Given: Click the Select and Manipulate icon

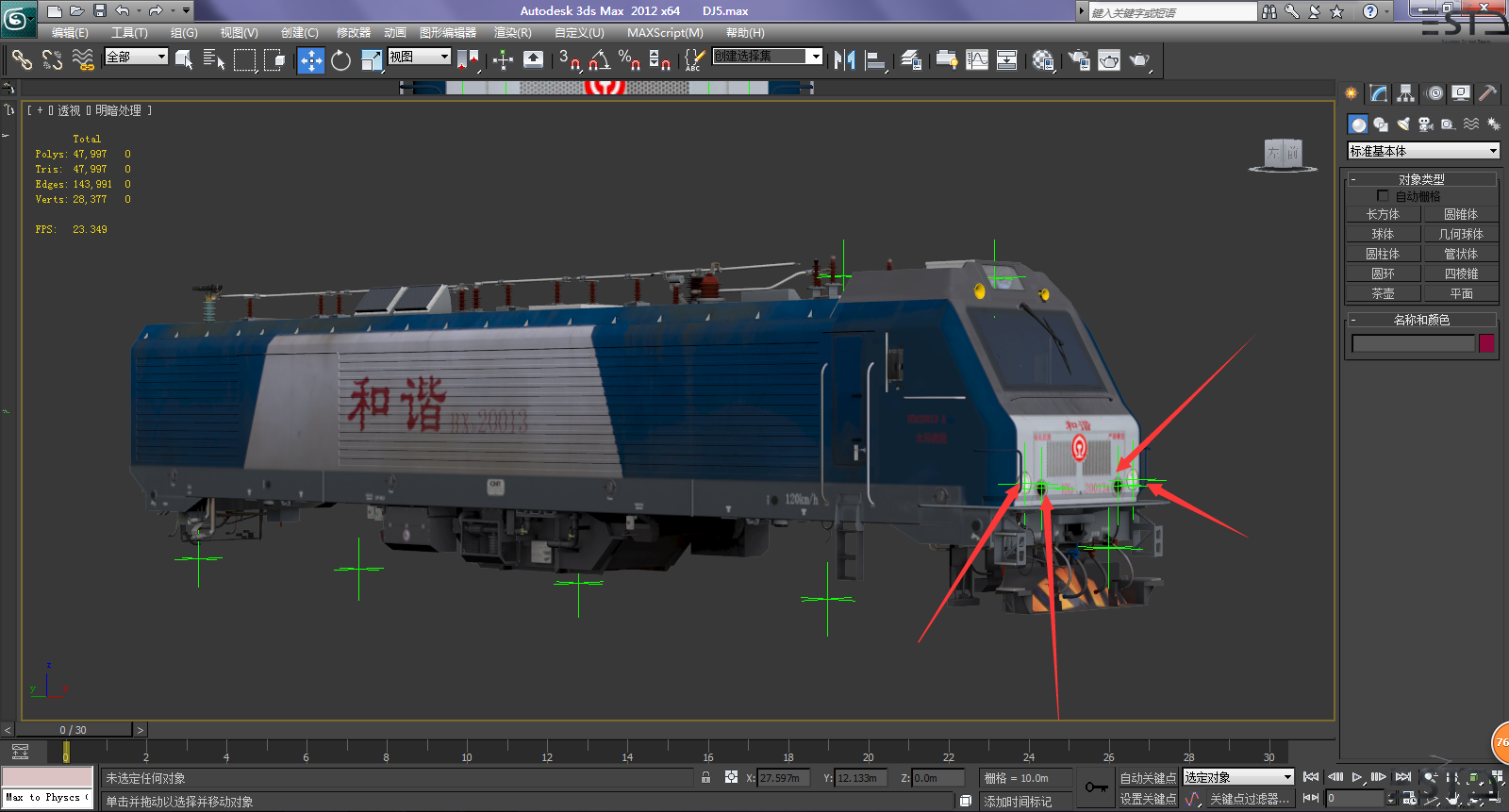Looking at the screenshot, I should click(503, 60).
